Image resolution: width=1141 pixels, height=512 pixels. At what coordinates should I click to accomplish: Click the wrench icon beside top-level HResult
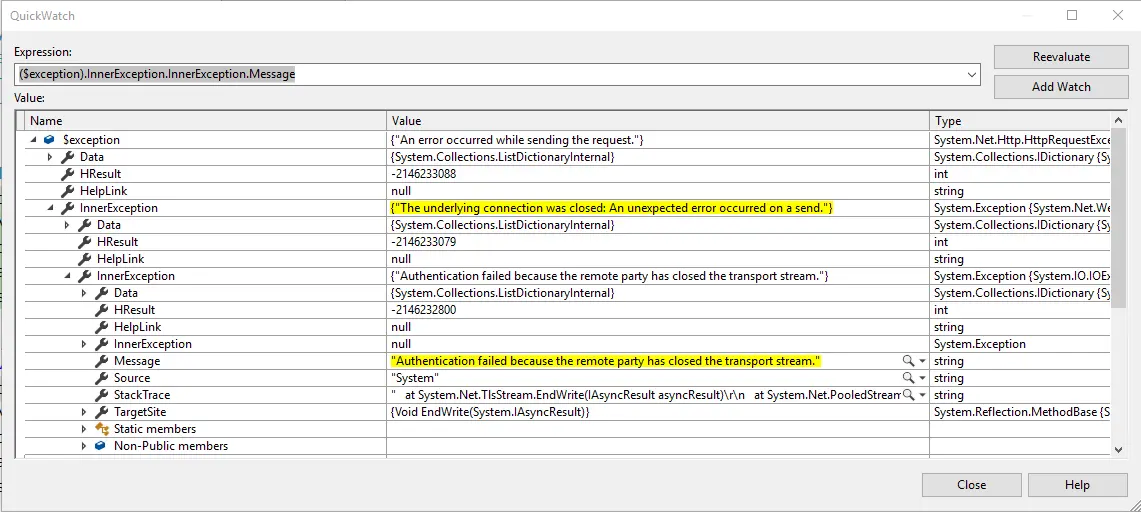pos(67,174)
